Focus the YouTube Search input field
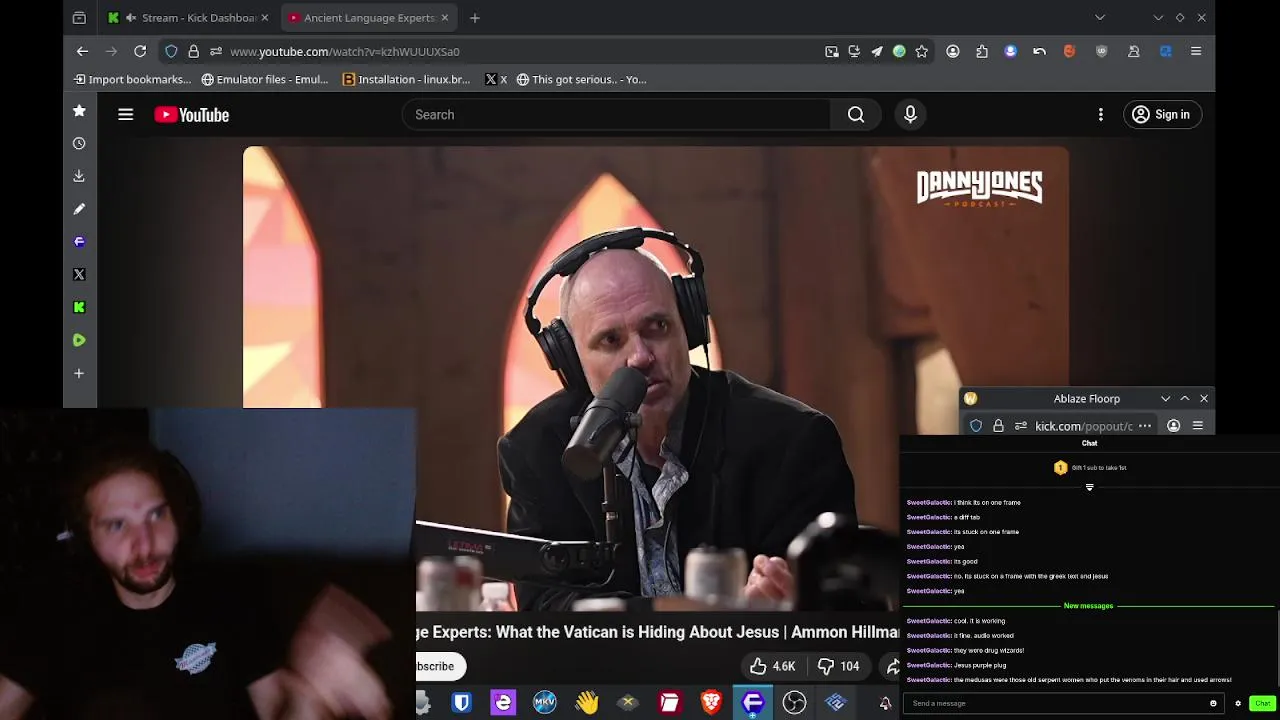Image resolution: width=1280 pixels, height=720 pixels. [x=617, y=115]
